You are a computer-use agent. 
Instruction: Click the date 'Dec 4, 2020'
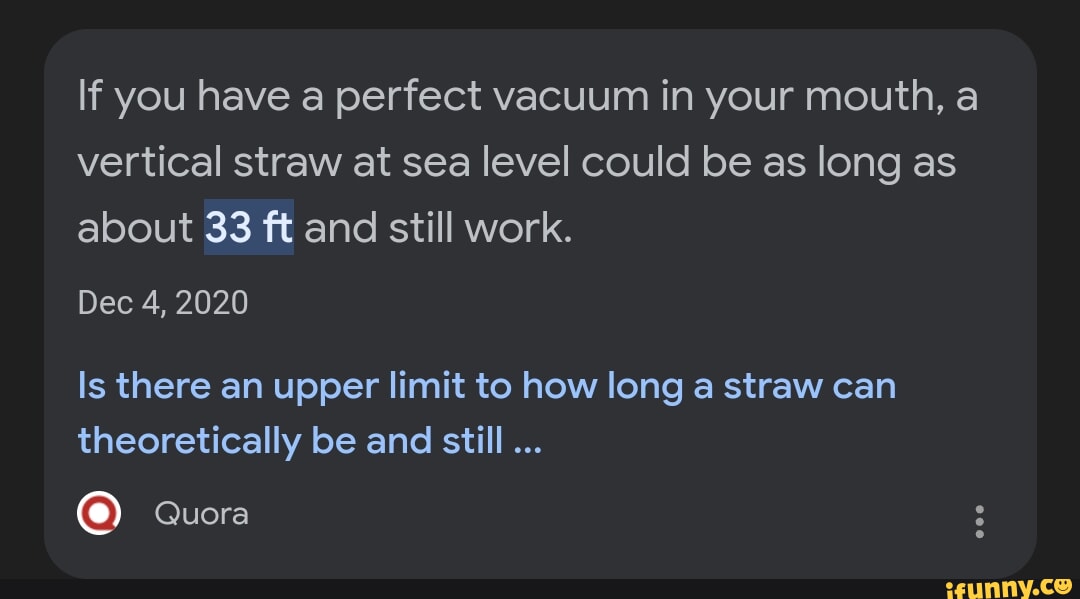click(x=163, y=303)
